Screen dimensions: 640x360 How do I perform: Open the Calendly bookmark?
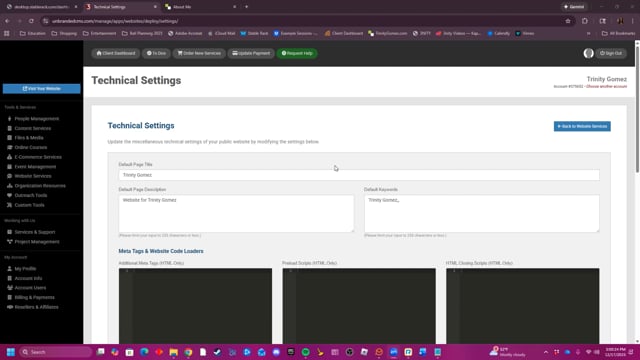pos(498,33)
